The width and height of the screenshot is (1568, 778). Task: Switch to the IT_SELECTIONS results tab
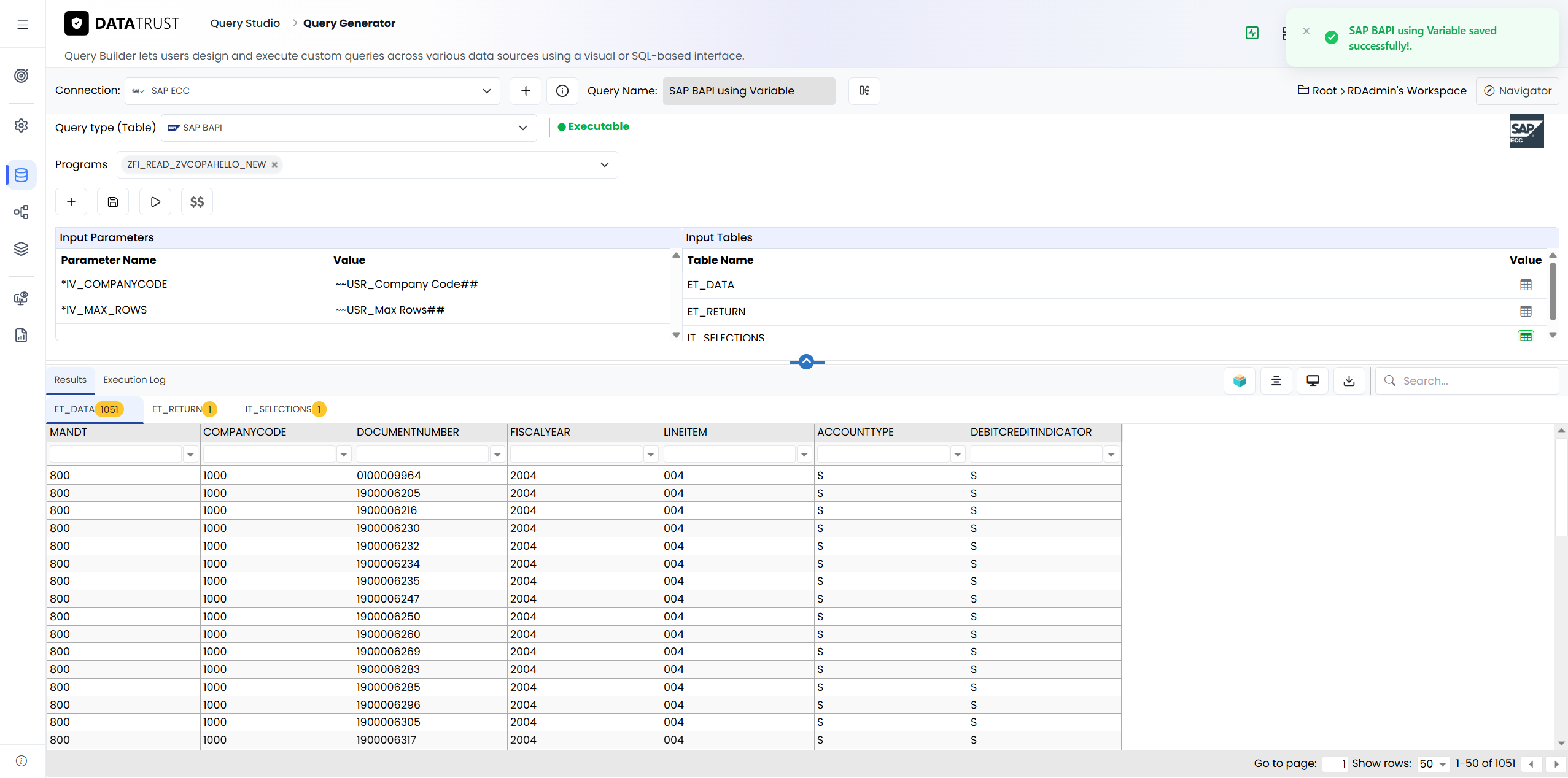(285, 409)
